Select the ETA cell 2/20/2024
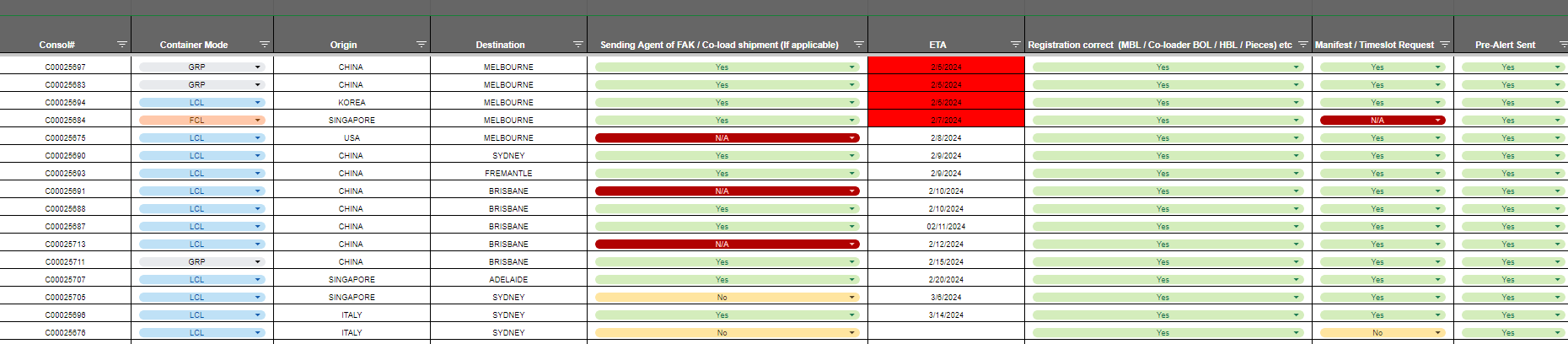Image resolution: width=1568 pixels, height=344 pixels. 946,279
